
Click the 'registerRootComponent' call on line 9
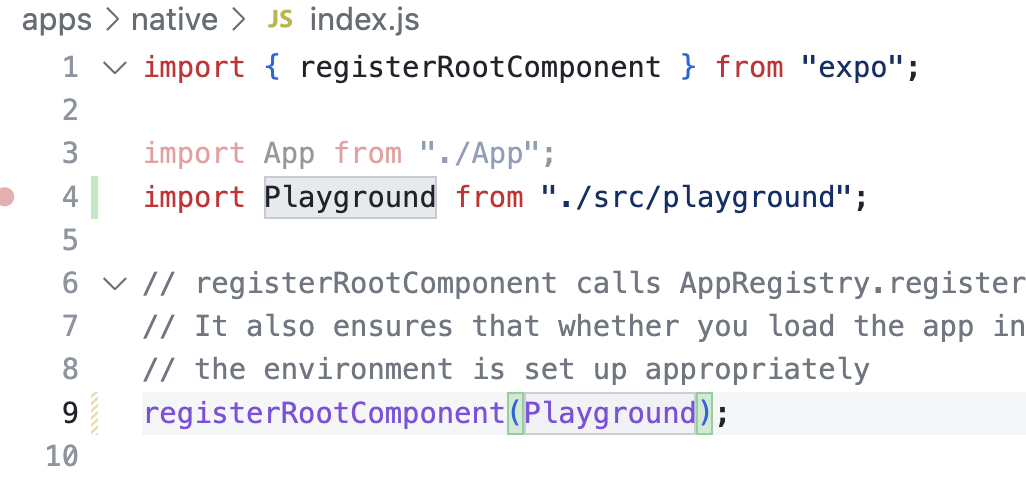tap(325, 413)
